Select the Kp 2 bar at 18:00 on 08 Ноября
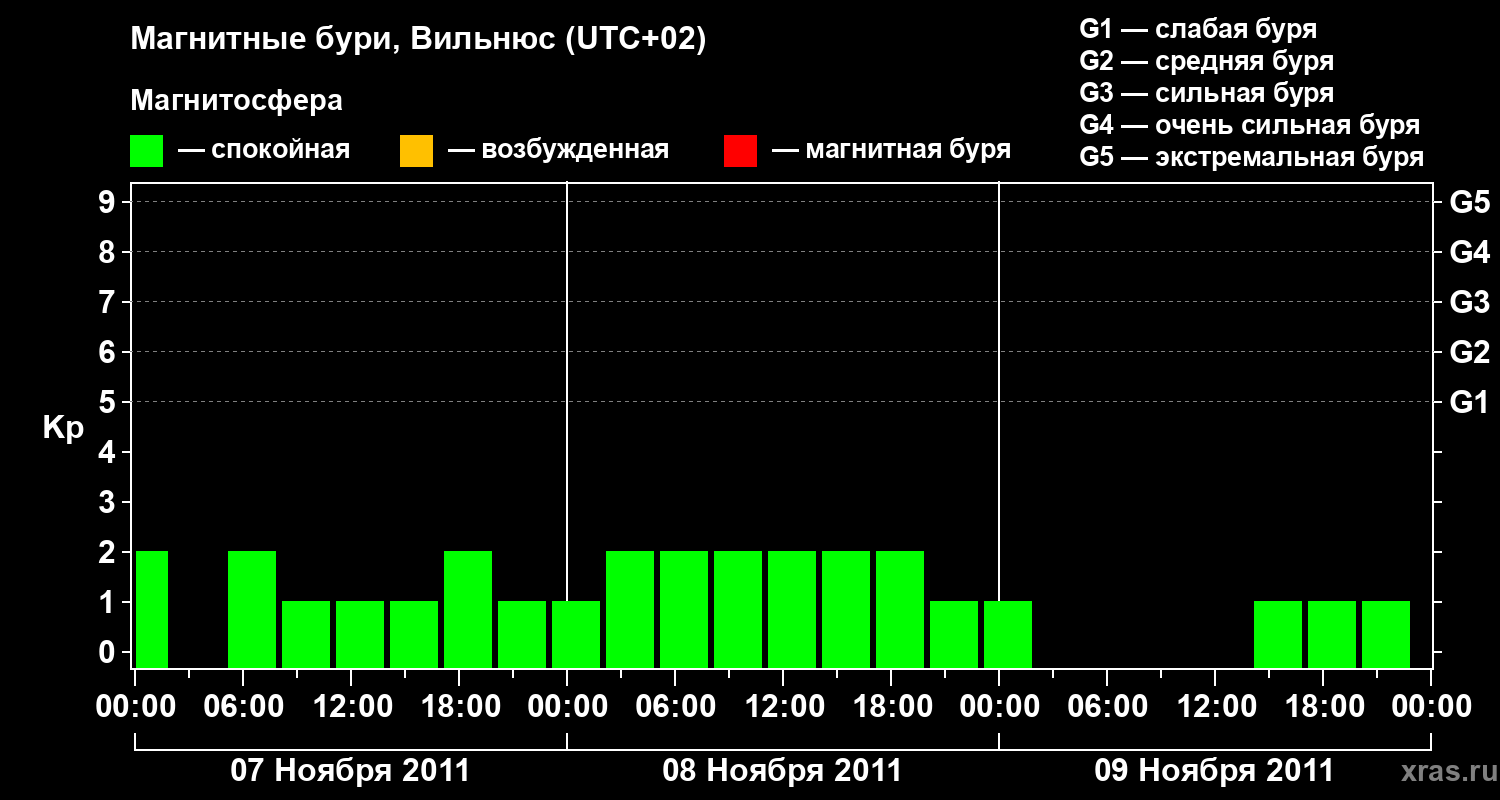 pyautogui.click(x=900, y=610)
